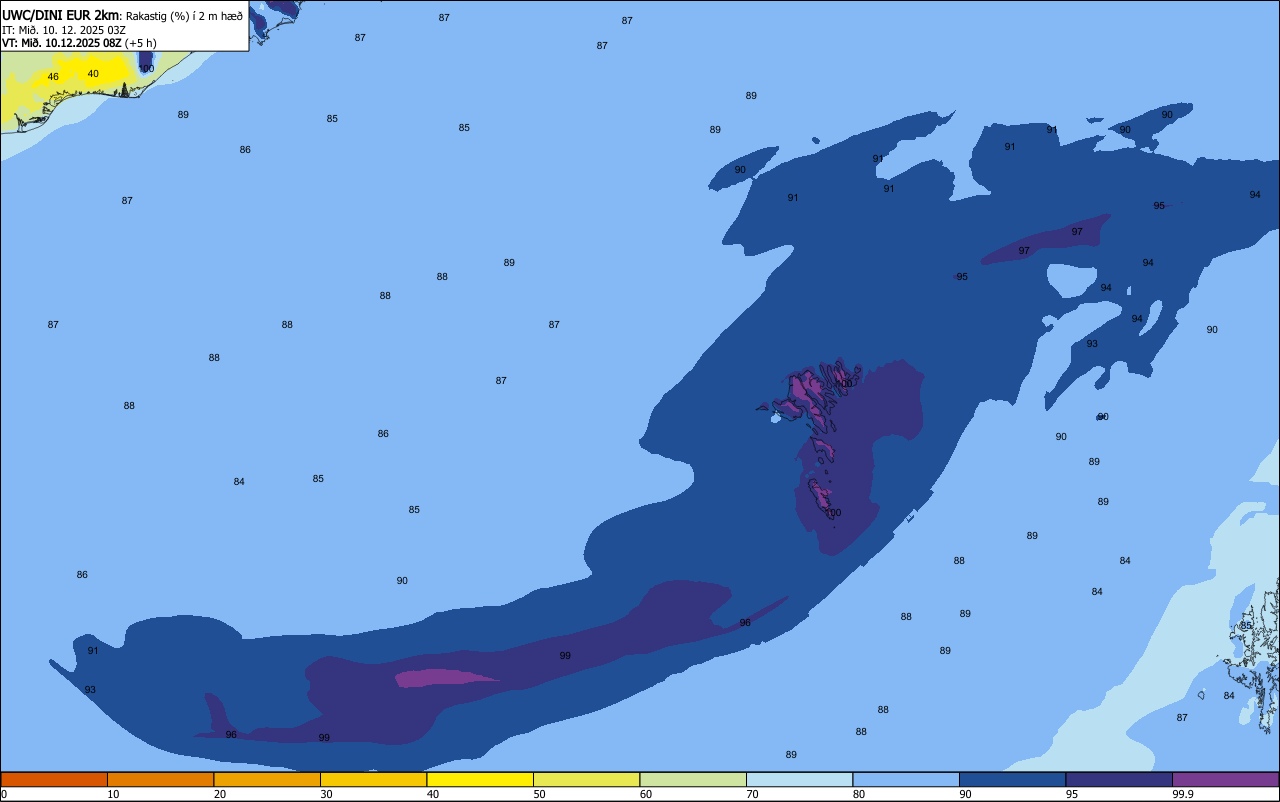The height and width of the screenshot is (802, 1280).
Task: Choose the 30–40 amber legend segment
Action: point(373,779)
